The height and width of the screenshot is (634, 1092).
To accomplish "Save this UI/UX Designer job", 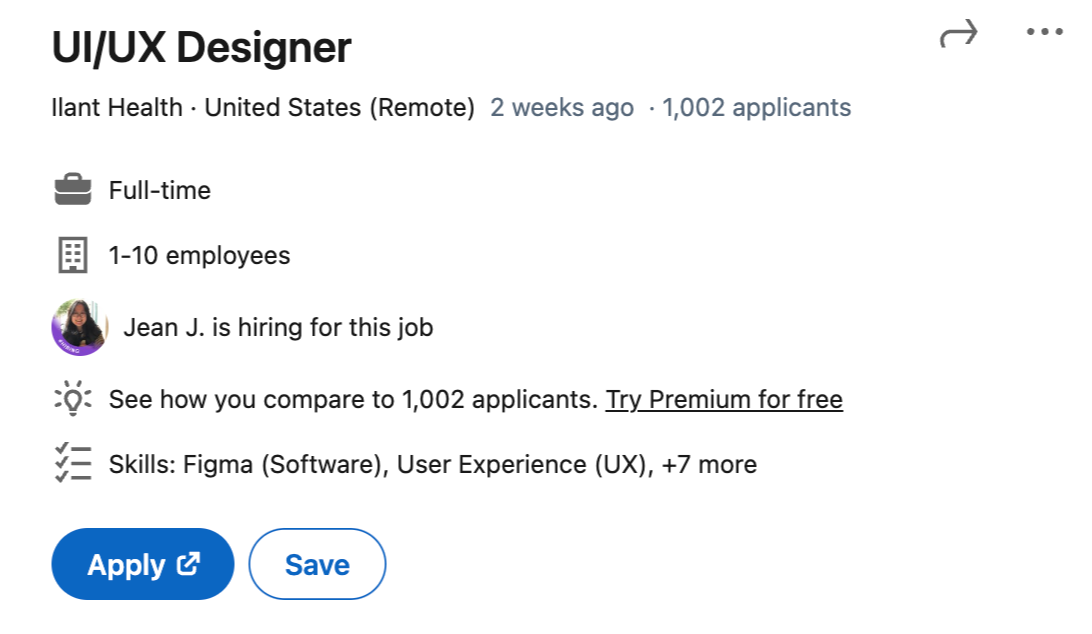I will coord(317,565).
